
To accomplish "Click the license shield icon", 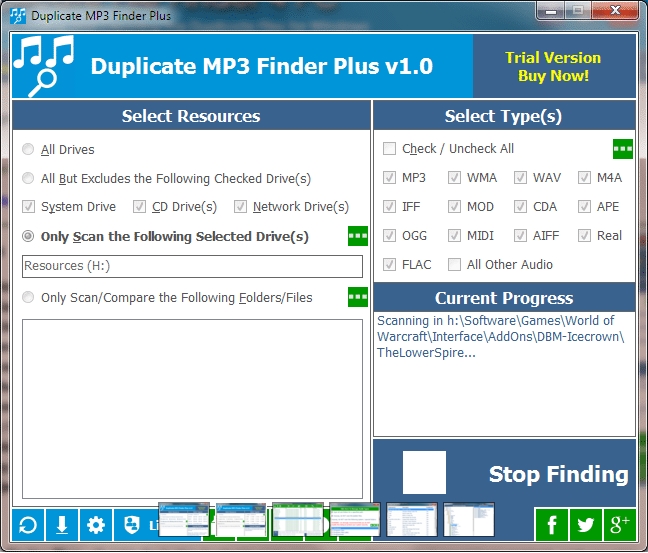I will (x=132, y=525).
